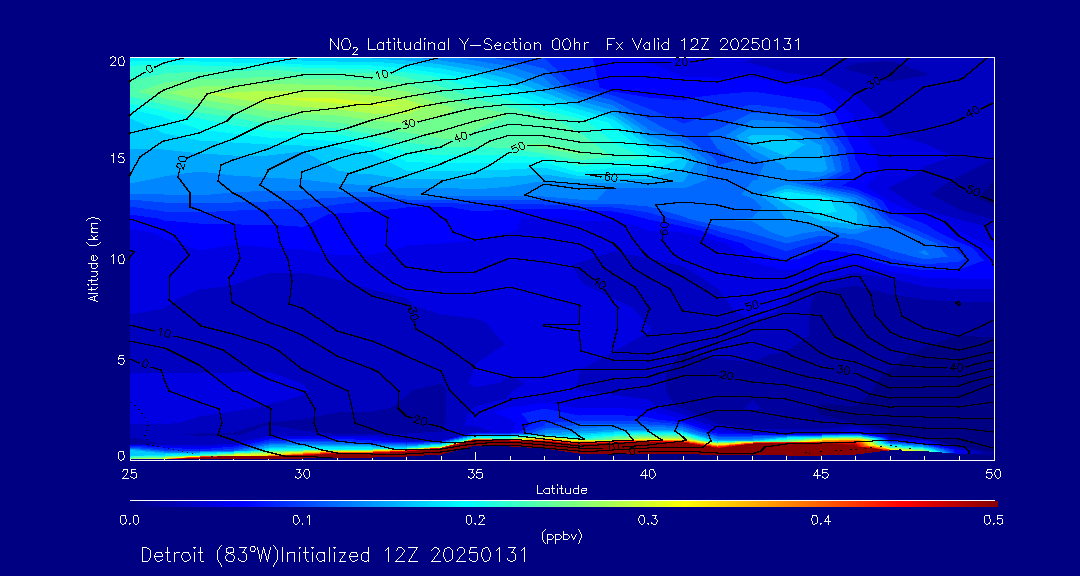Click the color scale value "0.4"
Viewport: 1080px width, 576px height.
coord(821,520)
